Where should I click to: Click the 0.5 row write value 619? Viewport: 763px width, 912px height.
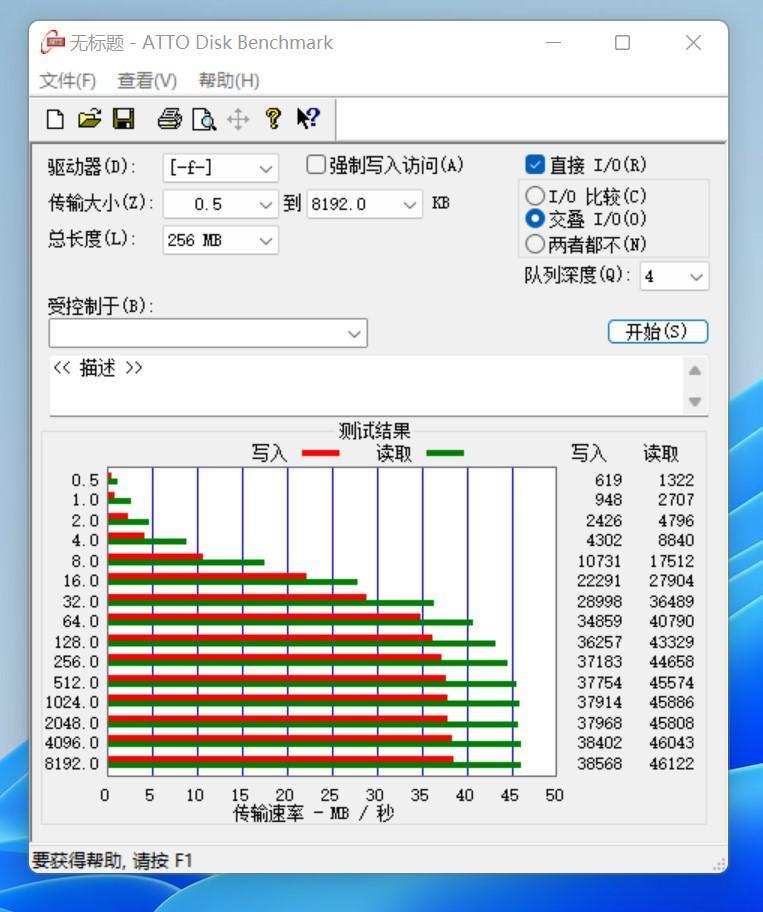click(x=608, y=480)
